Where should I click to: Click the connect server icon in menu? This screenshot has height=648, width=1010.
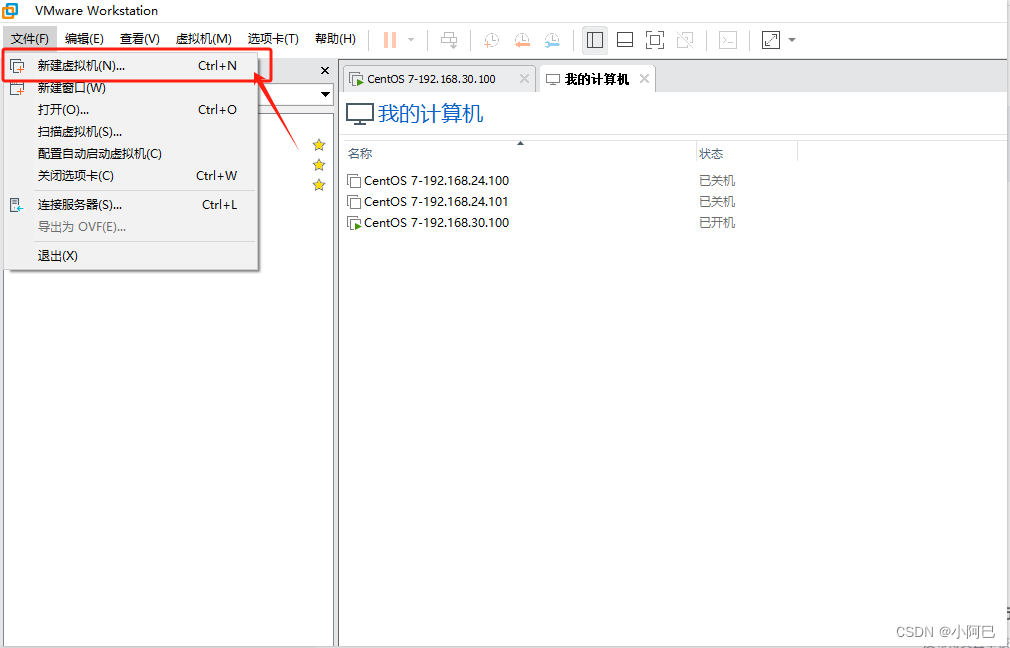point(17,205)
